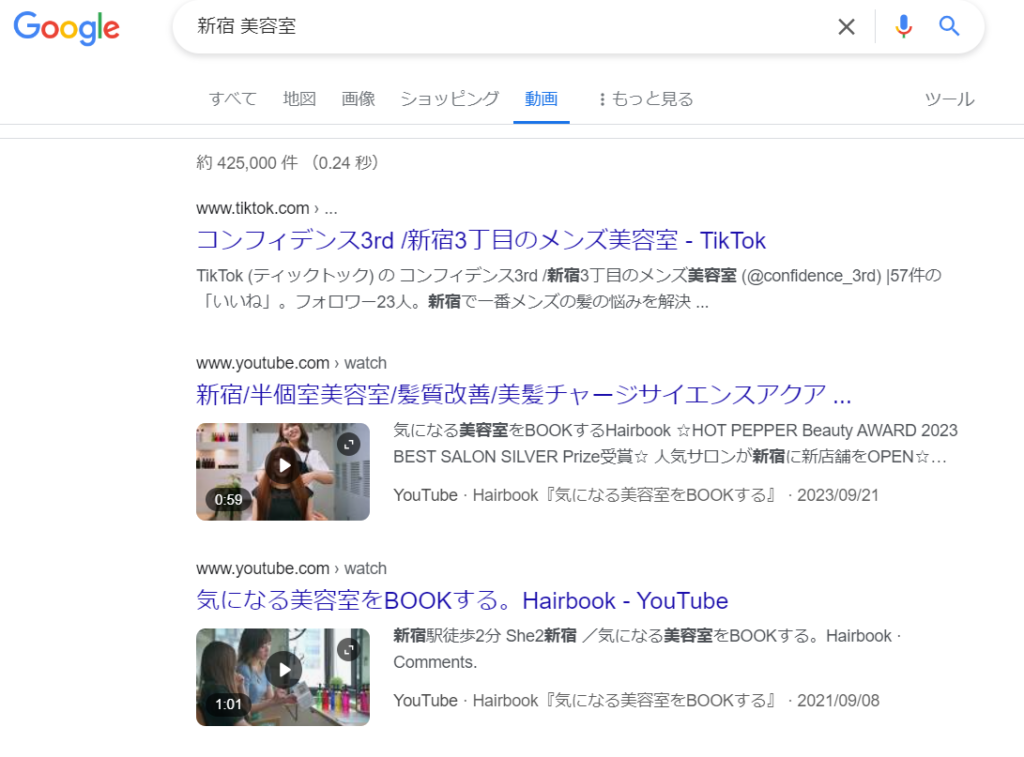Play the 1:01 video thumbnail
The height and width of the screenshot is (757, 1024).
[283, 671]
